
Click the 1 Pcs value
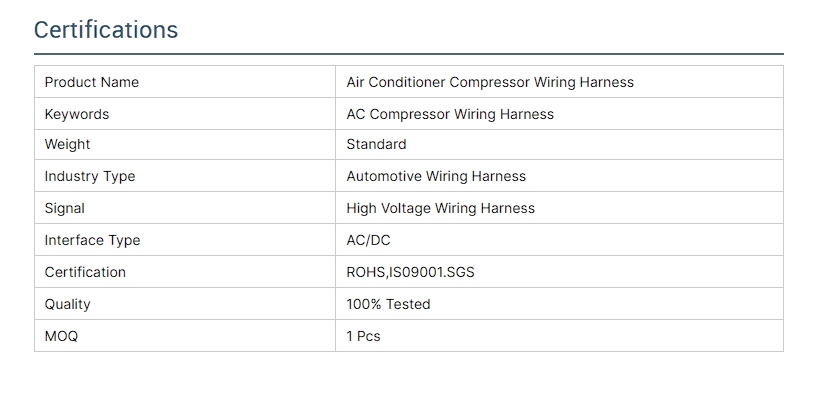point(364,336)
